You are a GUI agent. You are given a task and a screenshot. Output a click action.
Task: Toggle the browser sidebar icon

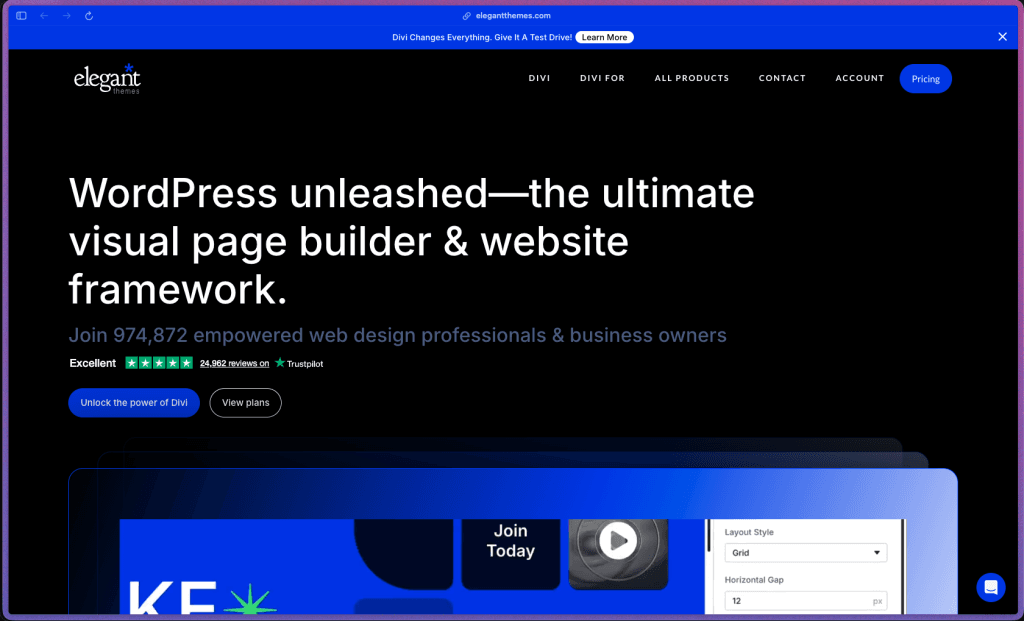(22, 16)
